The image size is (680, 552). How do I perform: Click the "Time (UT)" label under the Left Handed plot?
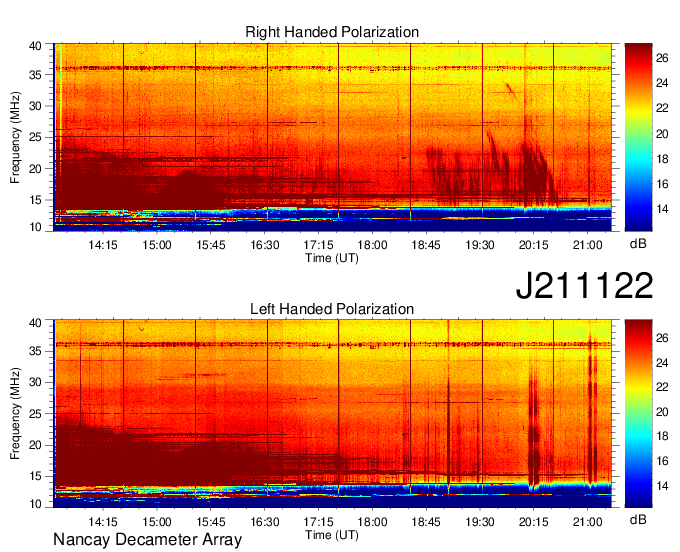(332, 535)
